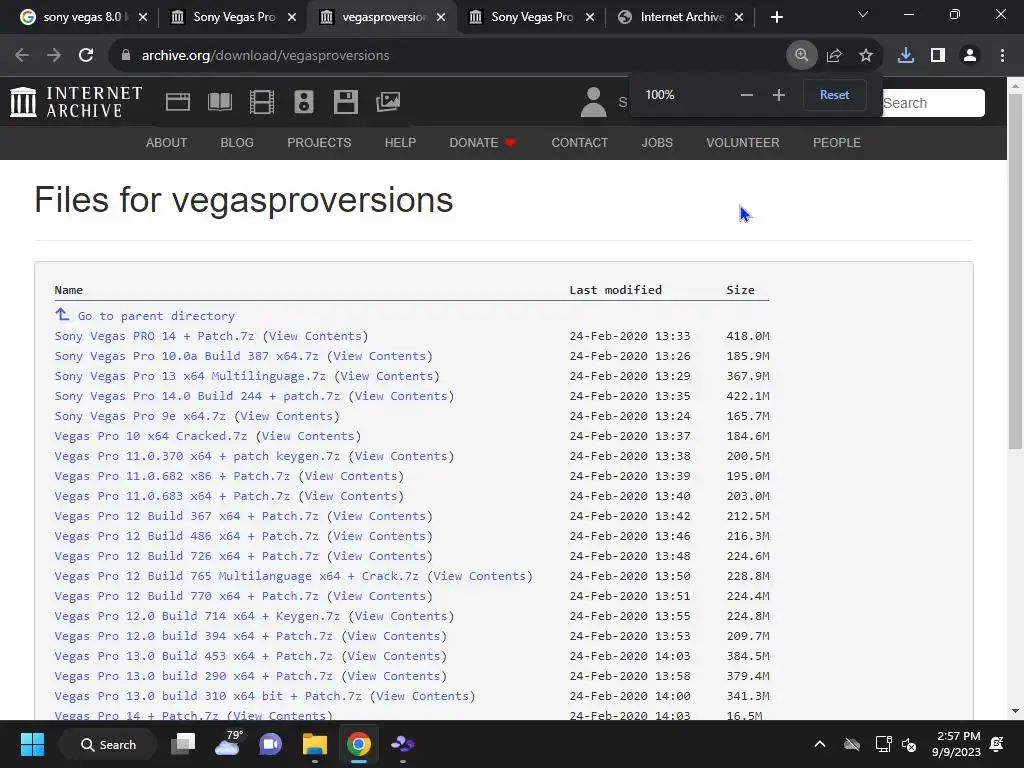Open Windows taskbar Search
The width and height of the screenshot is (1024, 768).
click(x=108, y=744)
